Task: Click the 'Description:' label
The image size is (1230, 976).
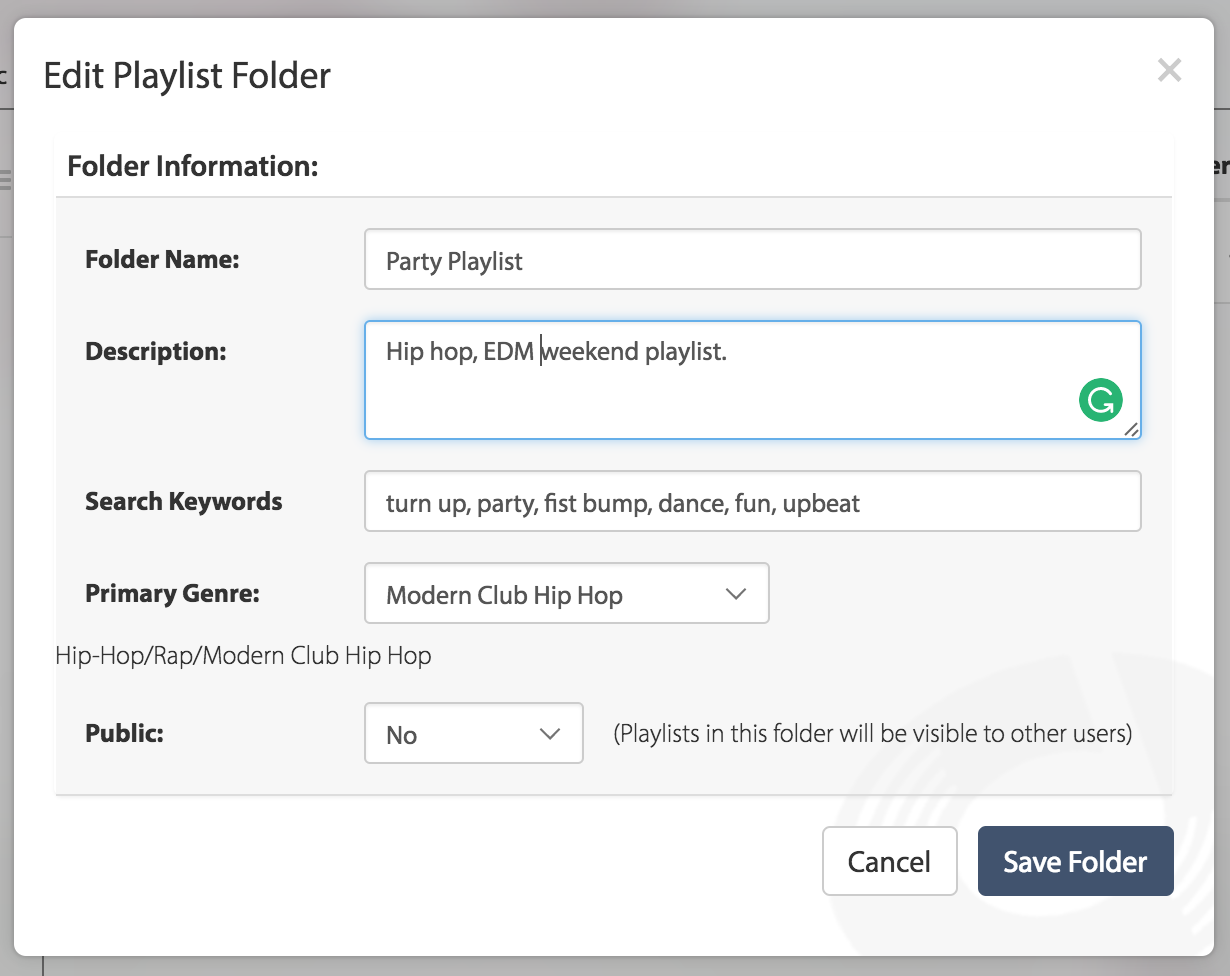Action: tap(156, 351)
